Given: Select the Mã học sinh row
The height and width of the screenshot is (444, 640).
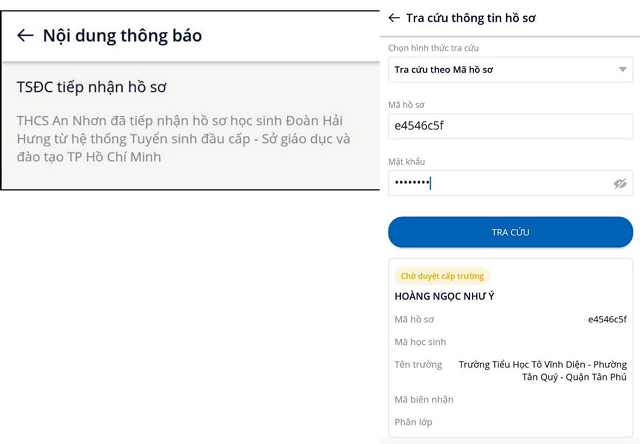Looking at the screenshot, I should [x=510, y=342].
